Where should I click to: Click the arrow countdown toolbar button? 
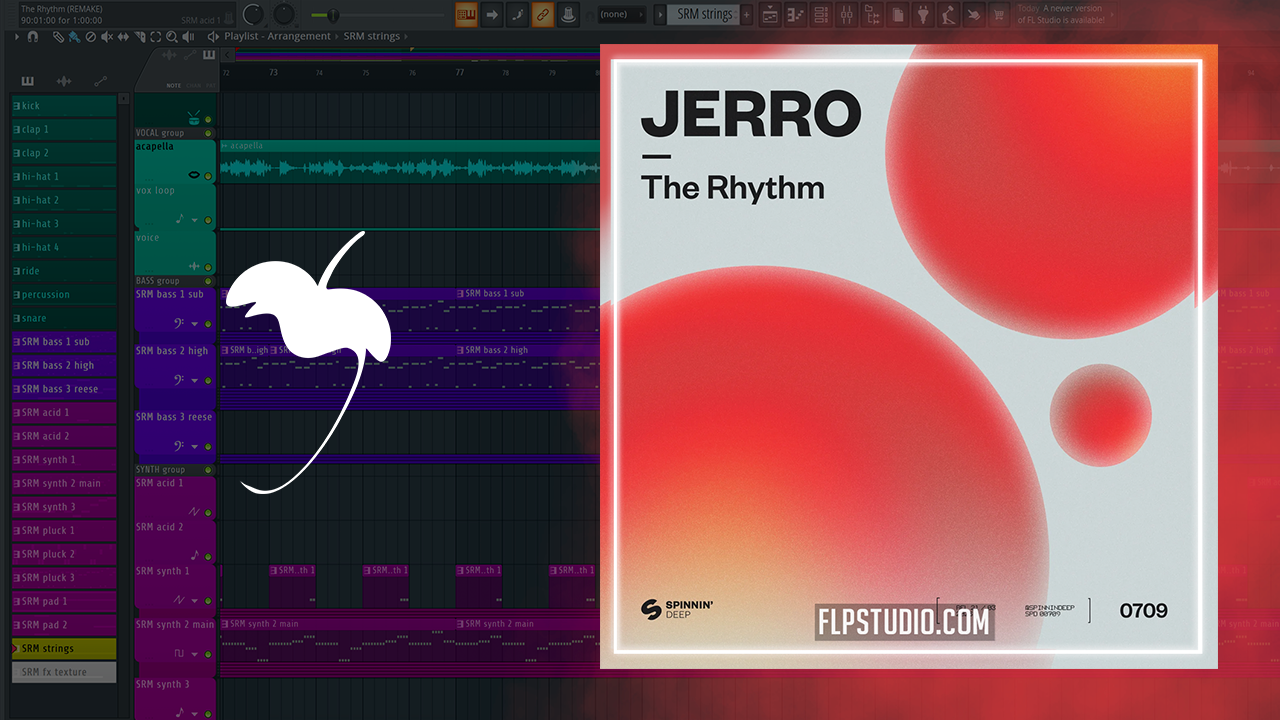(x=492, y=14)
